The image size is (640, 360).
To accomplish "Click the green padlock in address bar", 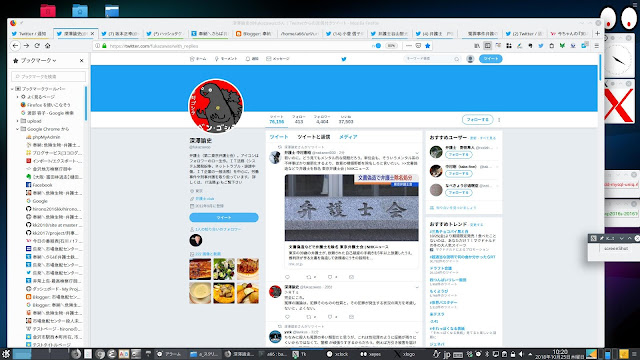I will coord(104,46).
